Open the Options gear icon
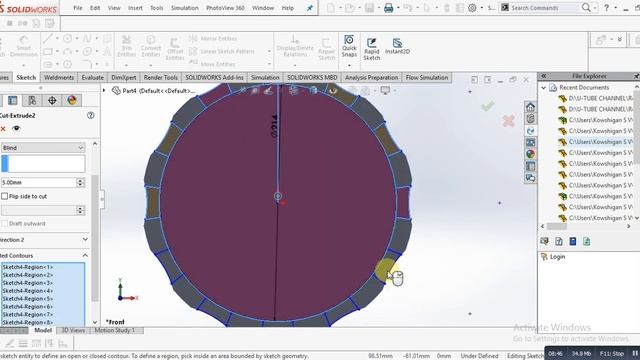This screenshot has width=640, height=360. pyautogui.click(x=472, y=8)
